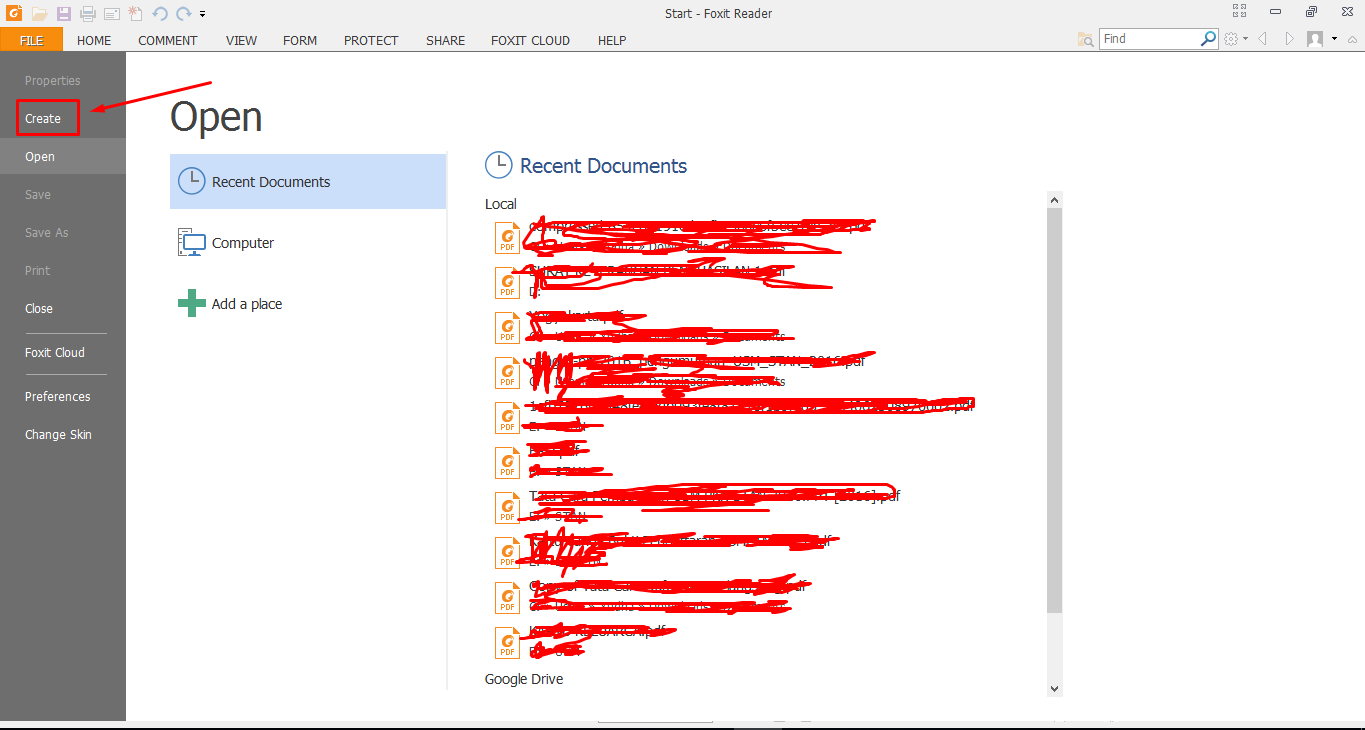This screenshot has width=1365, height=730.
Task: Expand the dropdown arrow next to gear icon
Action: (1245, 39)
